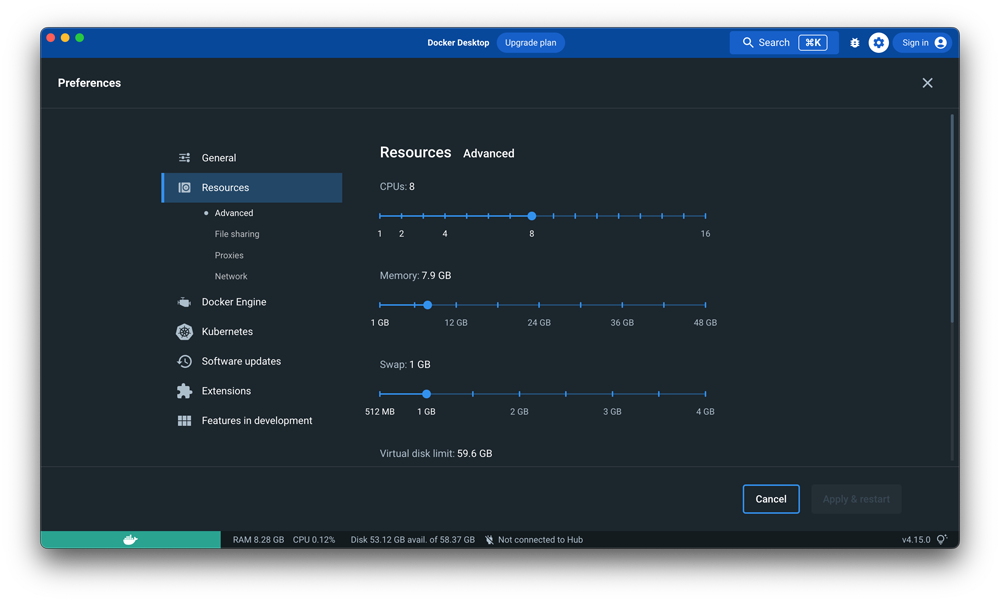Image resolution: width=1000 pixels, height=602 pixels.
Task: Click the 48 GB memory mark label
Action: (x=705, y=323)
